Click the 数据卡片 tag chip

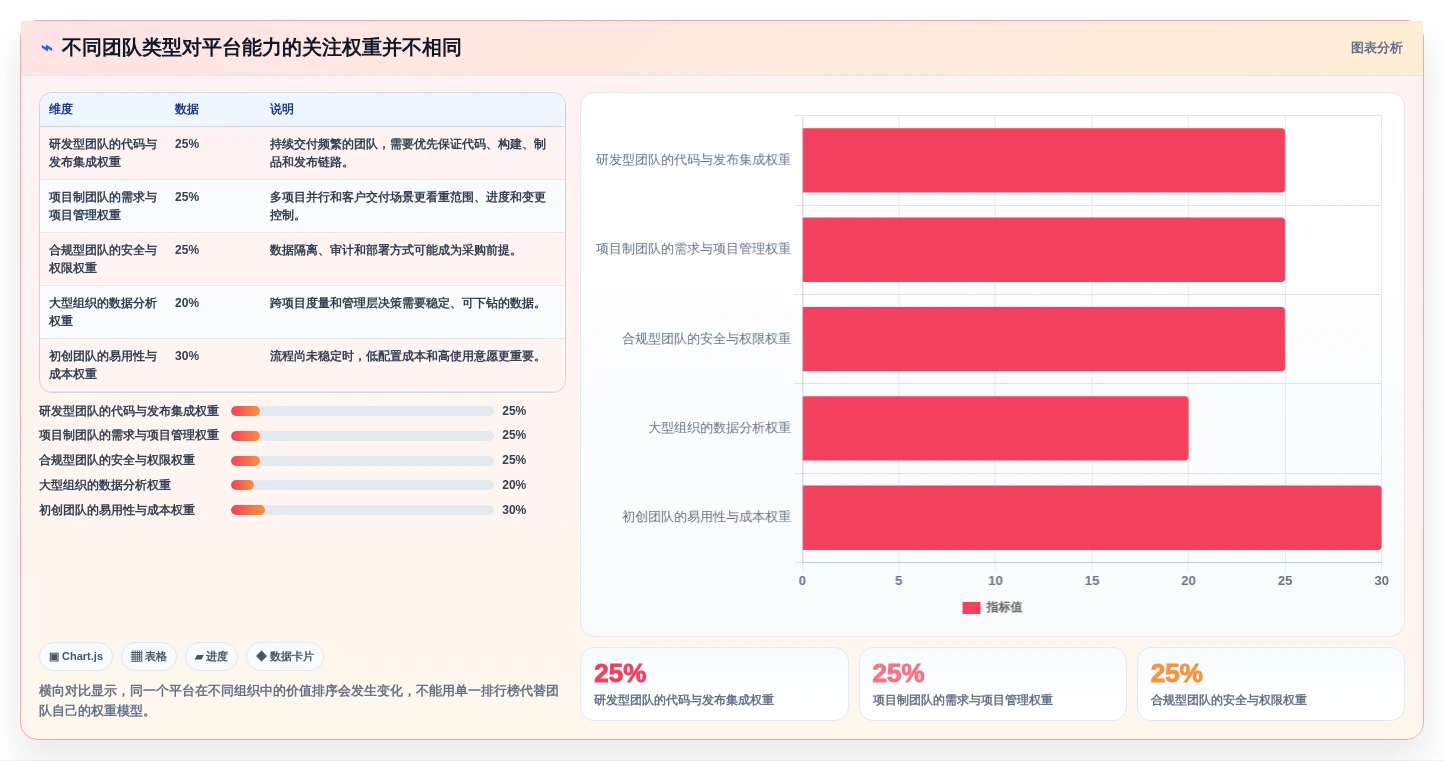[285, 657]
